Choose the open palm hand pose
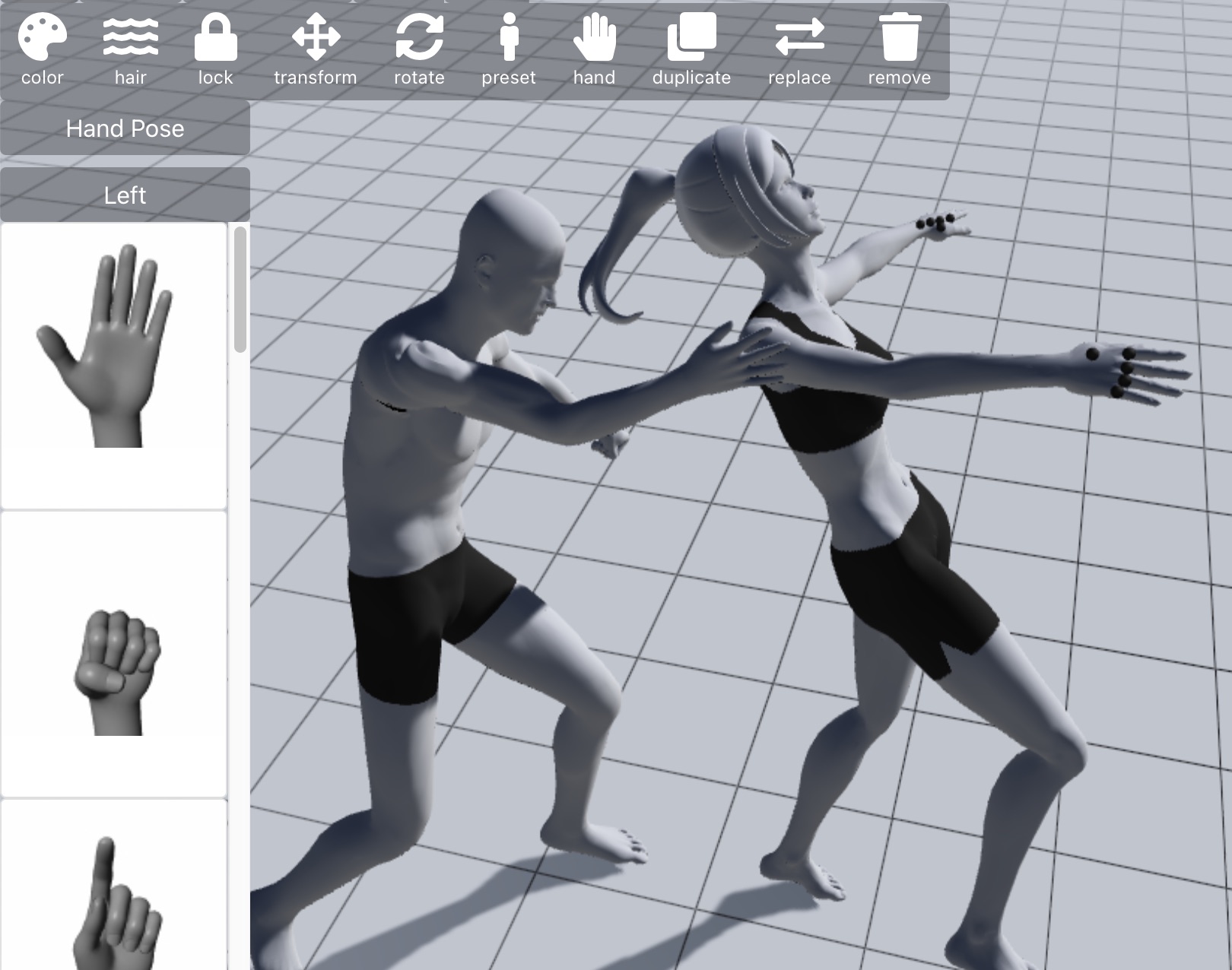This screenshot has width=1232, height=970. tap(114, 365)
